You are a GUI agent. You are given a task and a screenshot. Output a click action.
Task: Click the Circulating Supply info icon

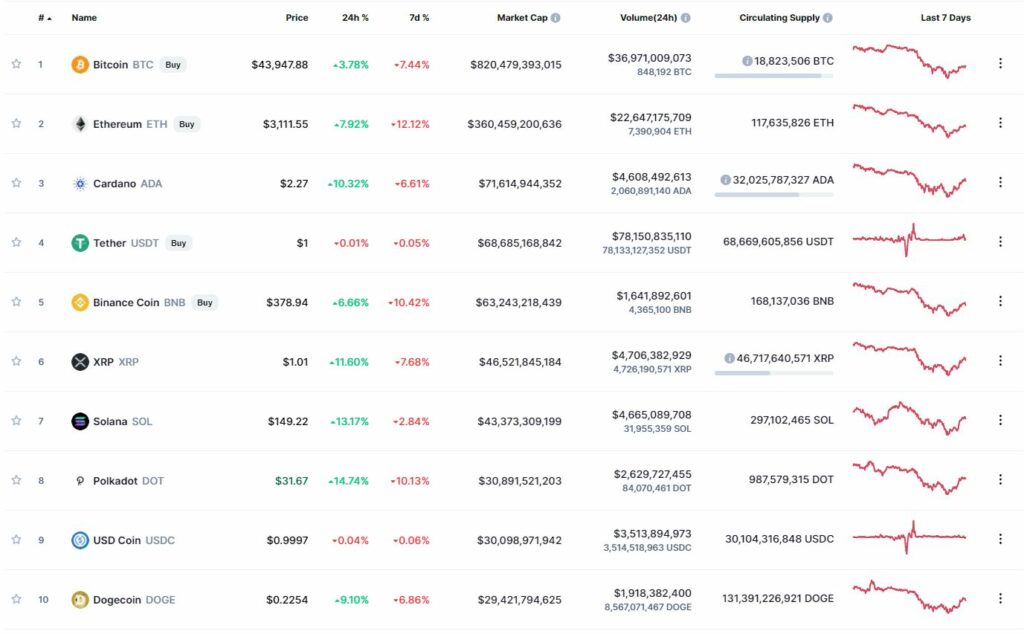pyautogui.click(x=827, y=18)
